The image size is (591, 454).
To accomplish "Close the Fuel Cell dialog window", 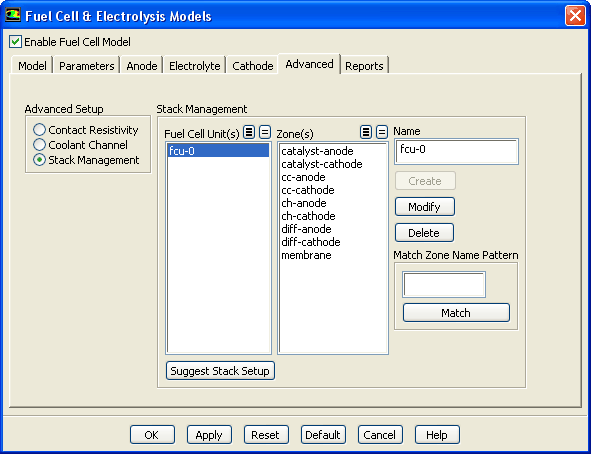I will coord(575,16).
